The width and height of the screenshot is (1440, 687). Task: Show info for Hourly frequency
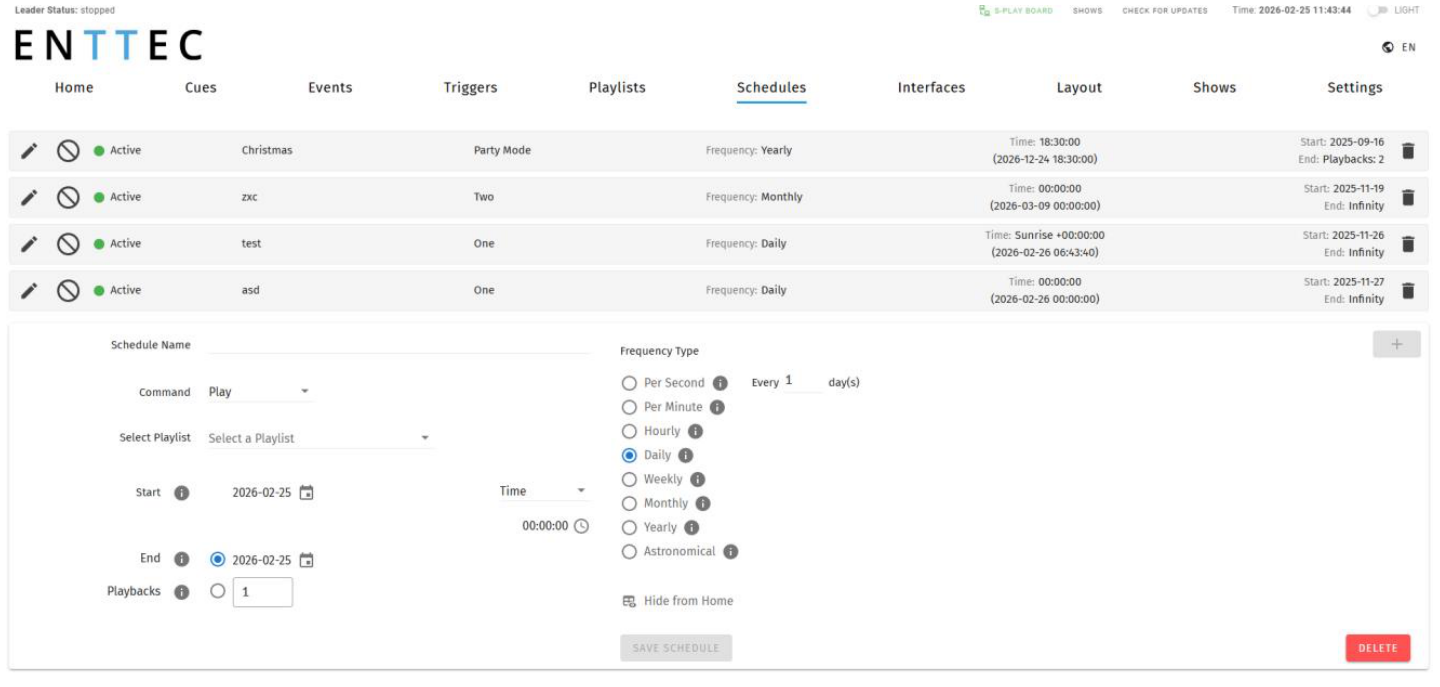(x=695, y=431)
